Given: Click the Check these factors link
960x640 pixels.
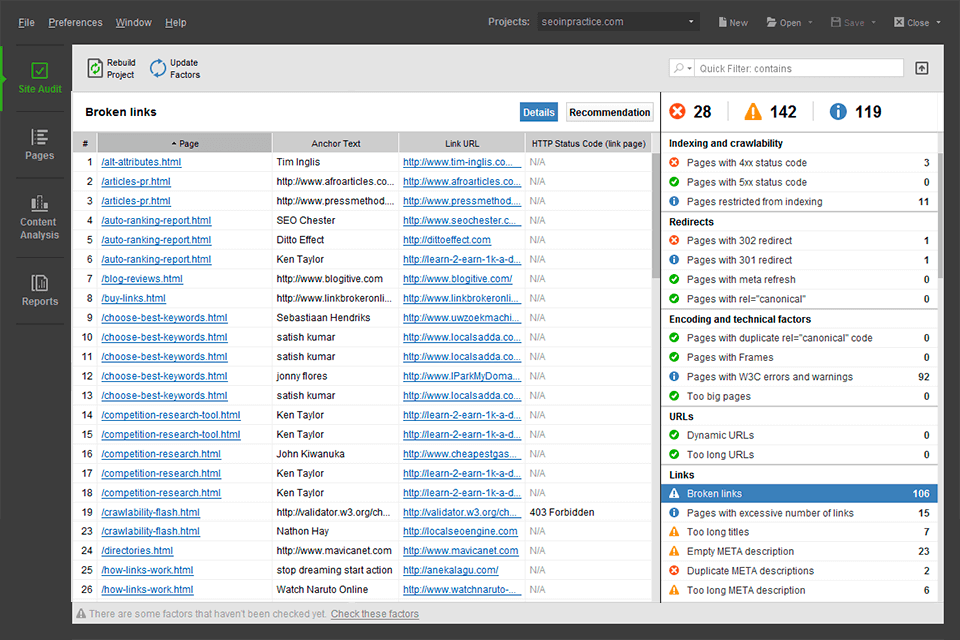Looking at the screenshot, I should point(375,614).
